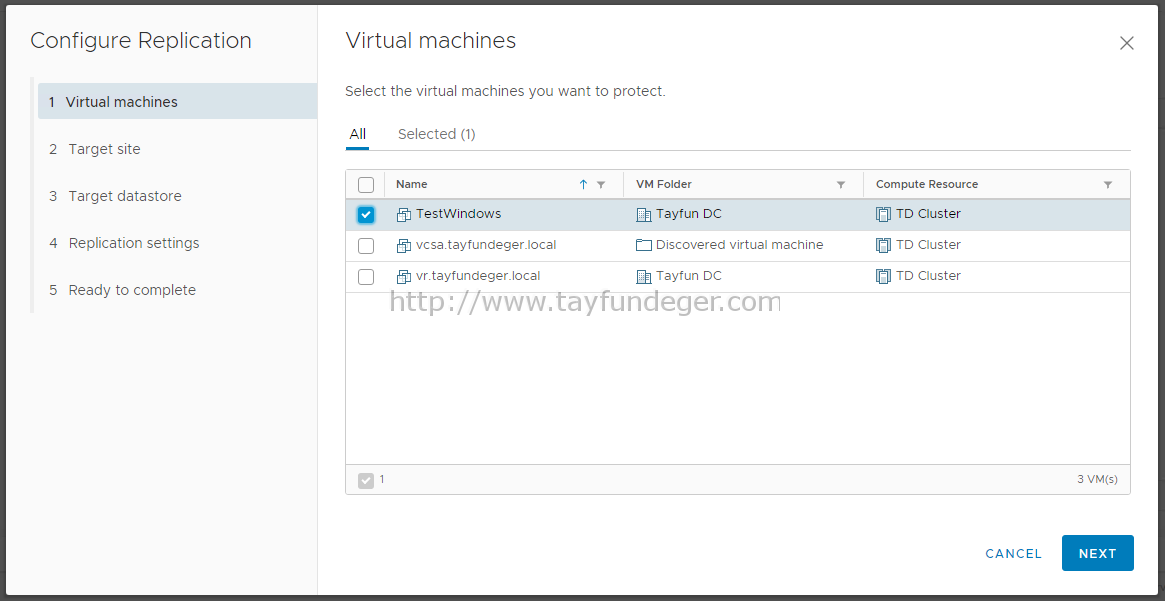Click Discovered virtual machine folder text
The width and height of the screenshot is (1165, 601).
tap(739, 245)
